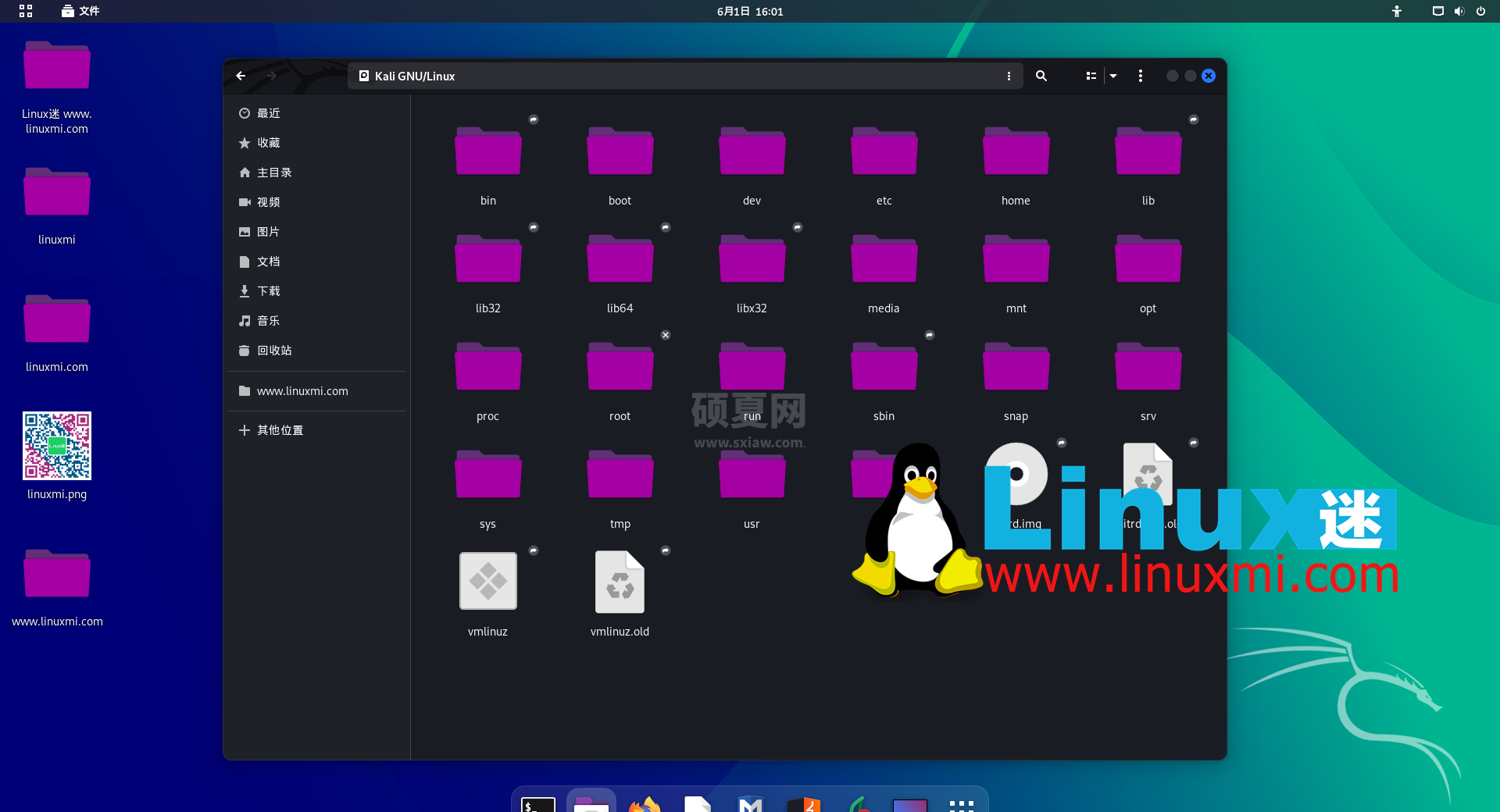The height and width of the screenshot is (812, 1500).
Task: Select the sys folder icon
Action: 488,474
